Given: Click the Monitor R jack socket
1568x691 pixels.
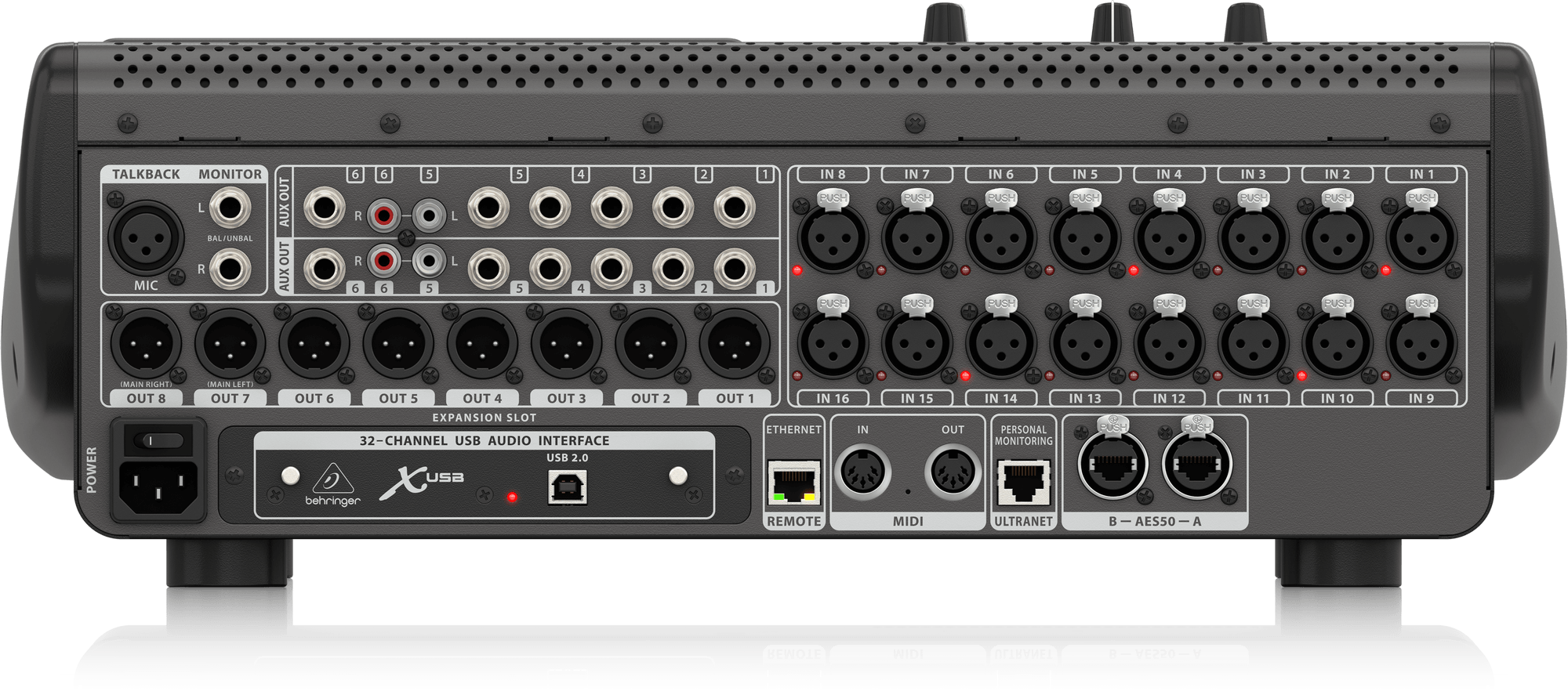Looking at the screenshot, I should click(230, 268).
